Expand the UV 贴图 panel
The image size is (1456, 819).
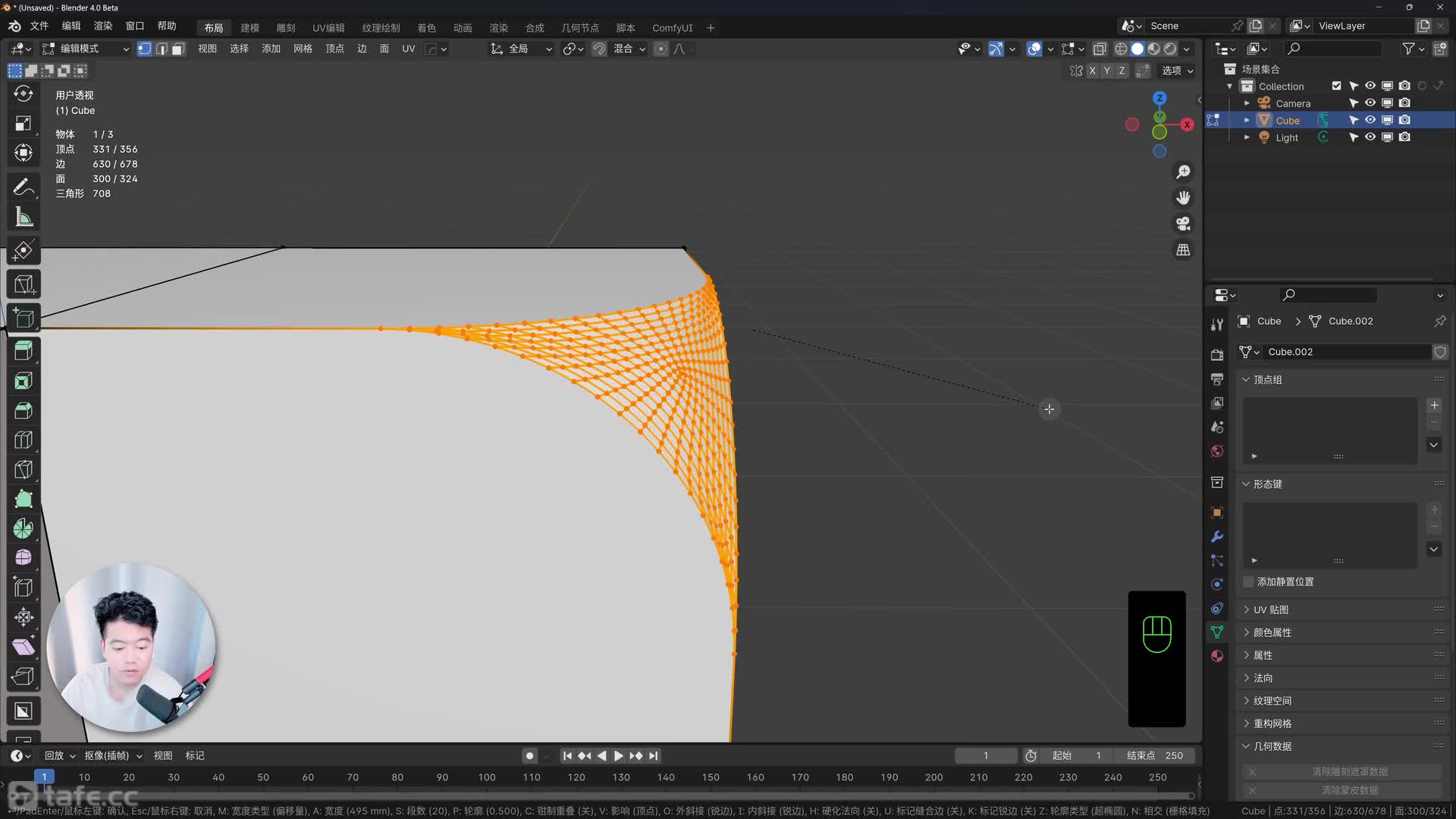[x=1270, y=610]
